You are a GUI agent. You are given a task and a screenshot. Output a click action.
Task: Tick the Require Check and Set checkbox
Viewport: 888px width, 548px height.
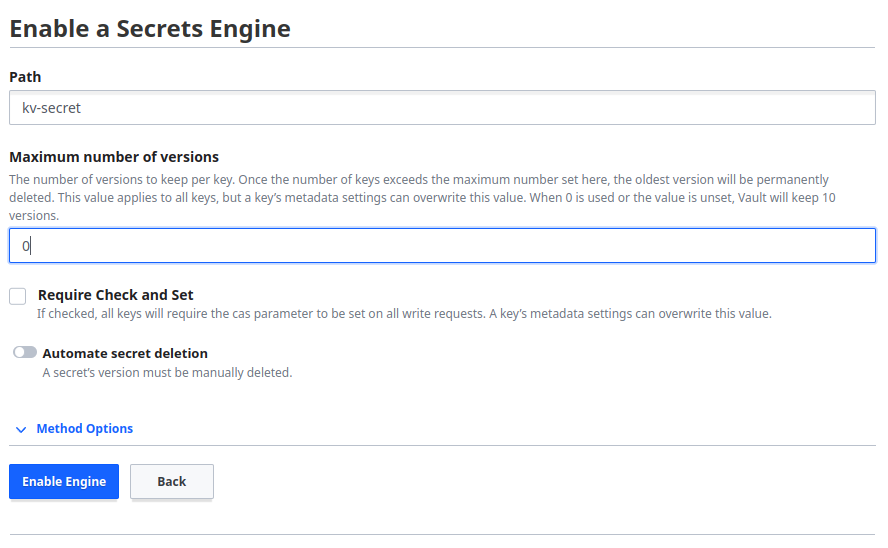[x=18, y=296]
